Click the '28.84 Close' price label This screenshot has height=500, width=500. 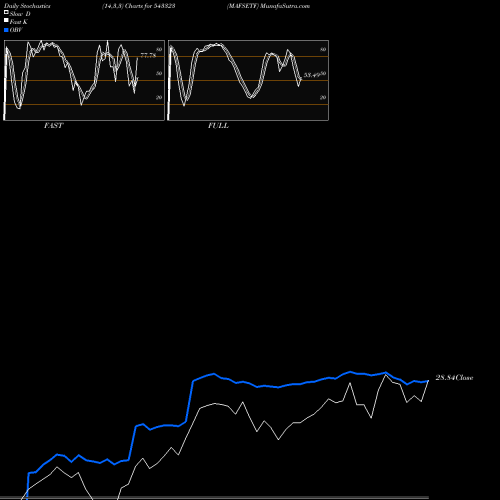[x=454, y=378]
